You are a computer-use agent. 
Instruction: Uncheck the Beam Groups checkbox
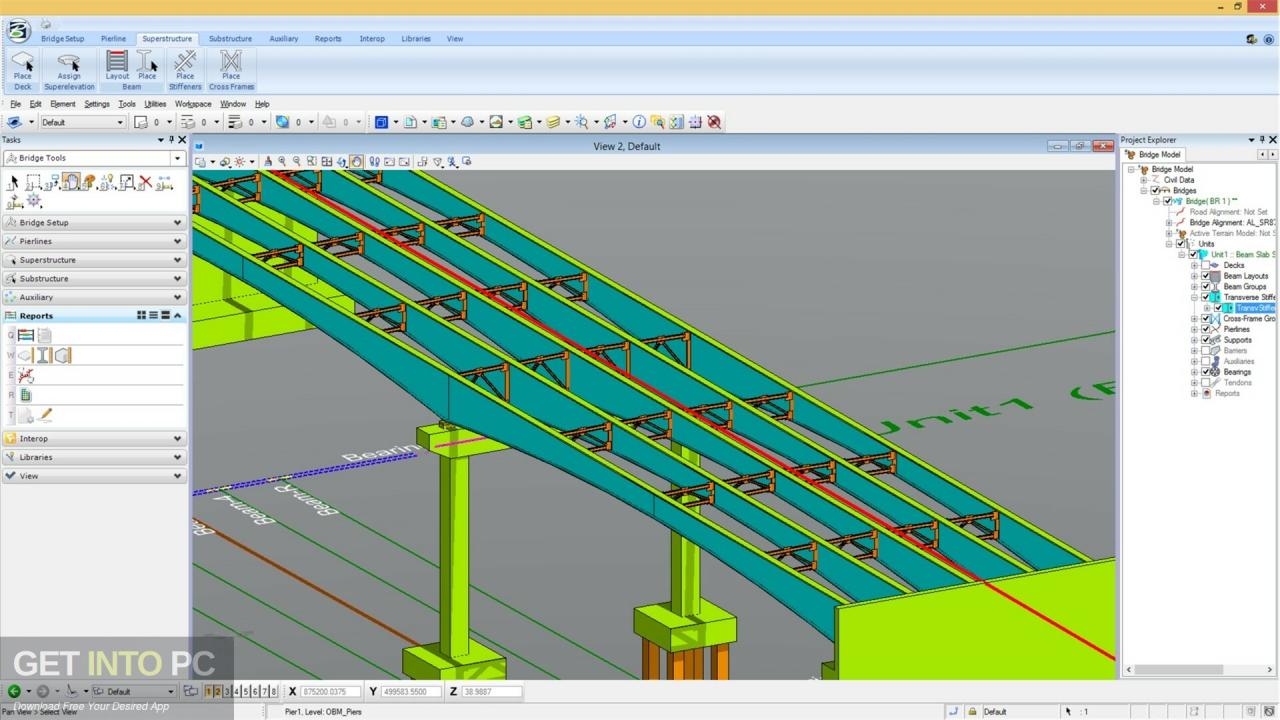[1205, 287]
